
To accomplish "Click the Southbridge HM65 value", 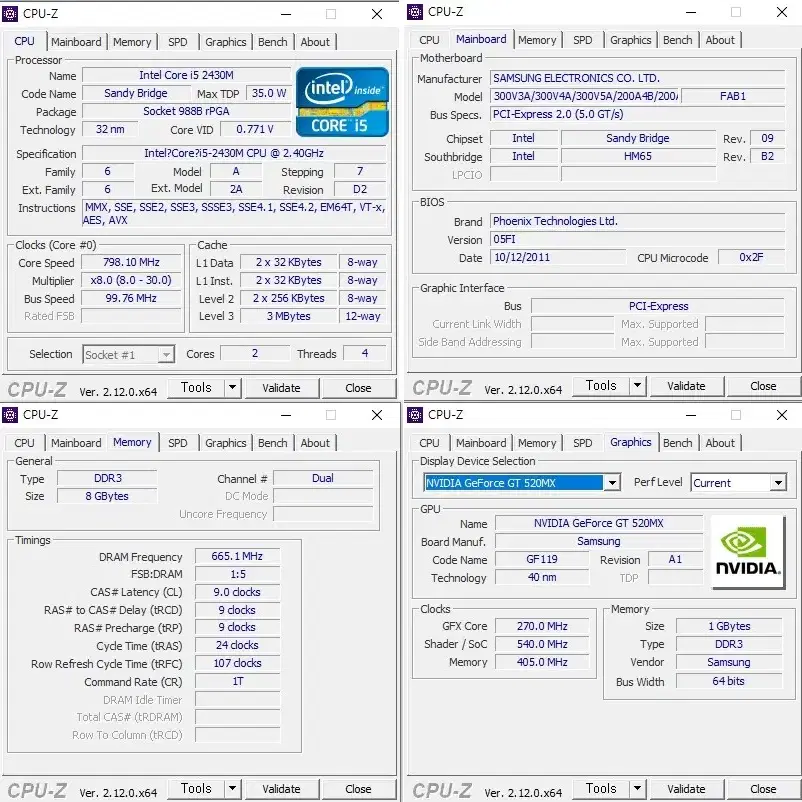I will pyautogui.click(x=638, y=156).
